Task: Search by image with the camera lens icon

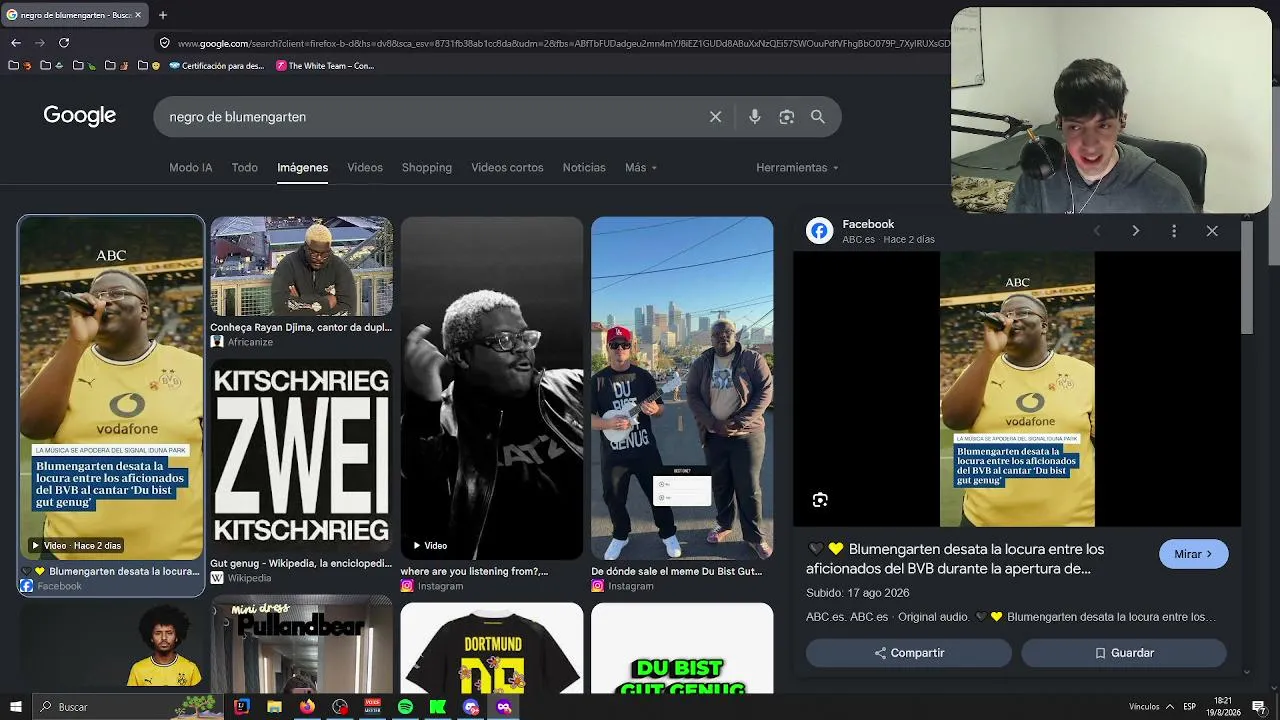Action: pyautogui.click(x=787, y=117)
